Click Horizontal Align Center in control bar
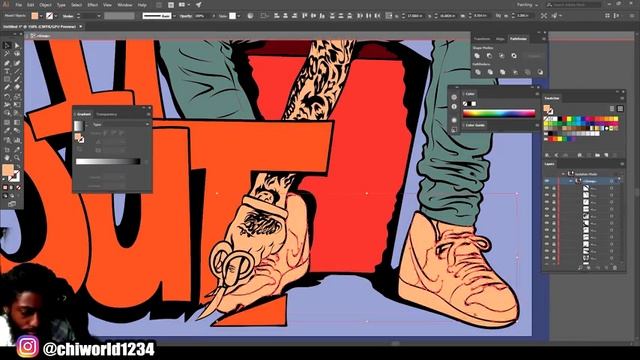 pyautogui.click(x=286, y=16)
